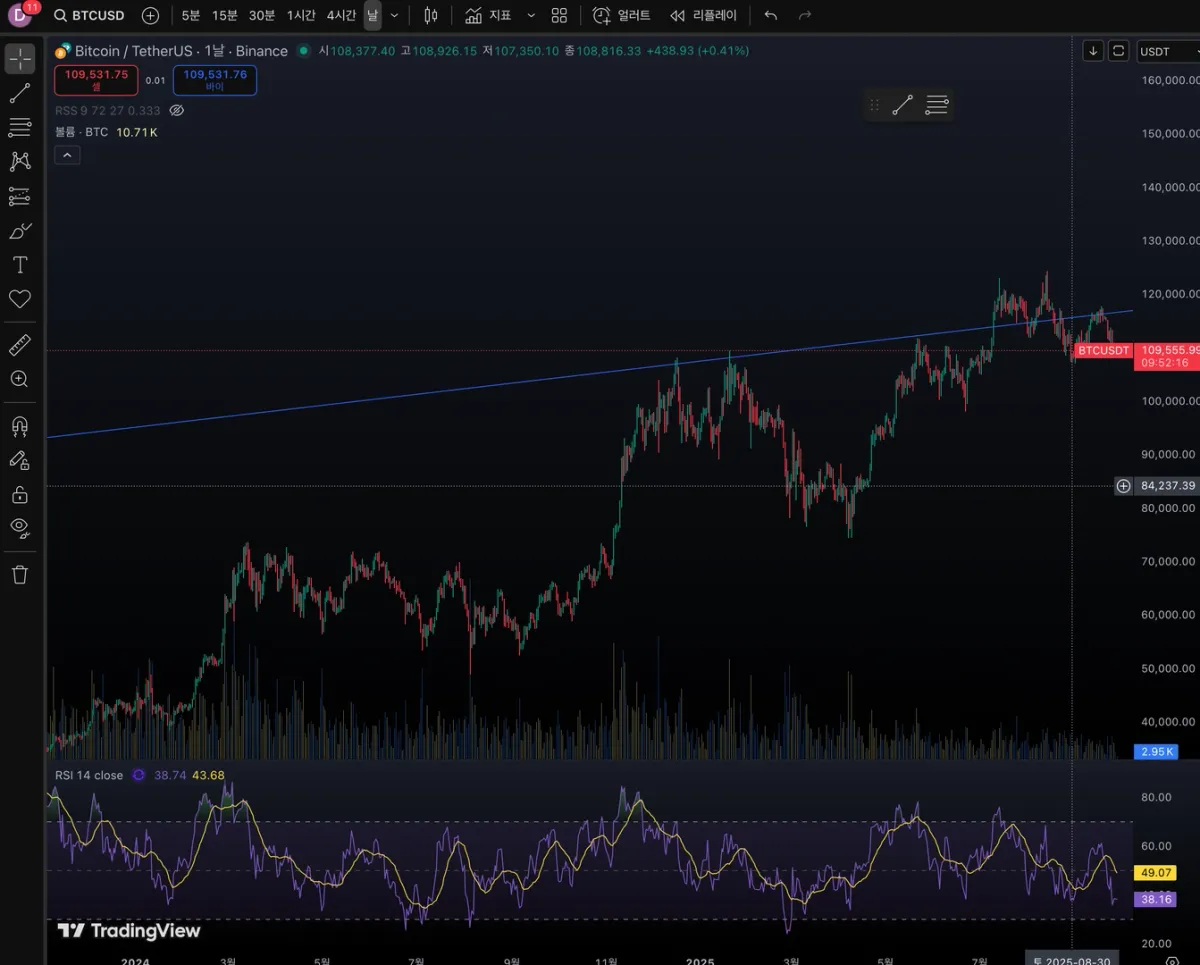Open the XABCD pattern tools
Screen dimensions: 1200x965
tap(19, 161)
